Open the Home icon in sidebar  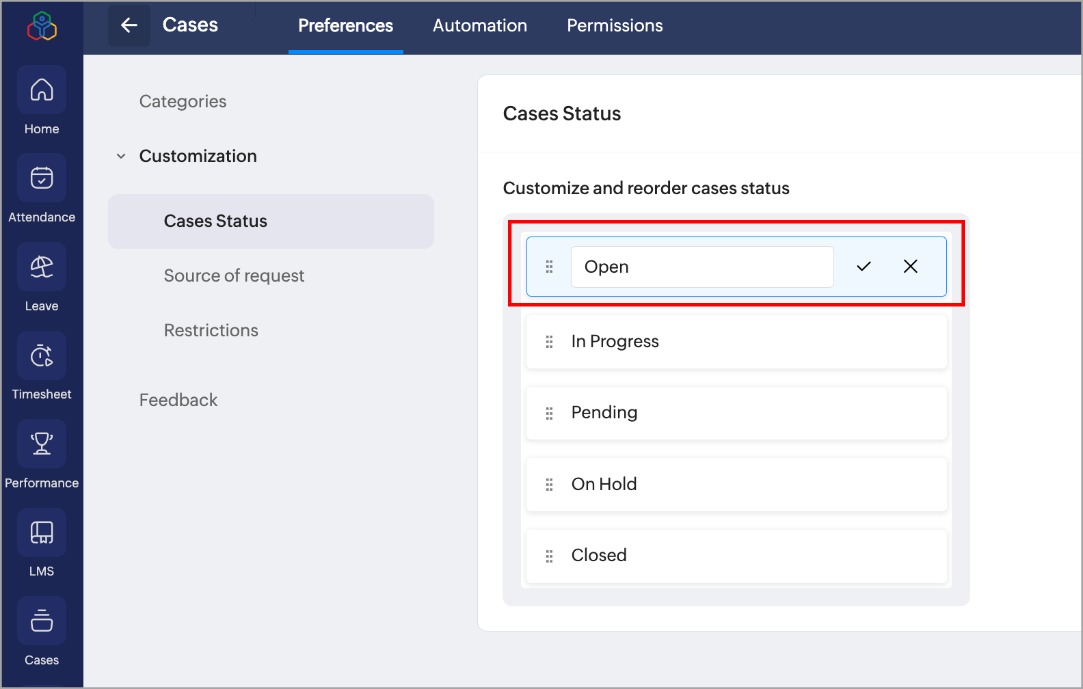click(x=41, y=91)
